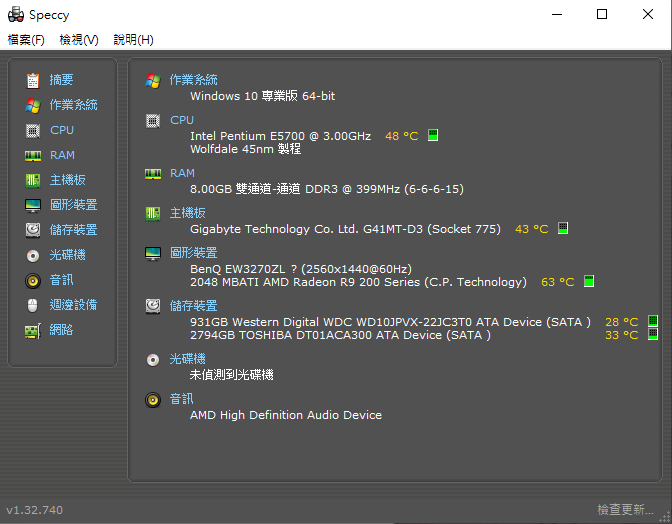672x524 pixels.
Task: Click Western Digital drive temperature 28 °C
Action: point(621,322)
